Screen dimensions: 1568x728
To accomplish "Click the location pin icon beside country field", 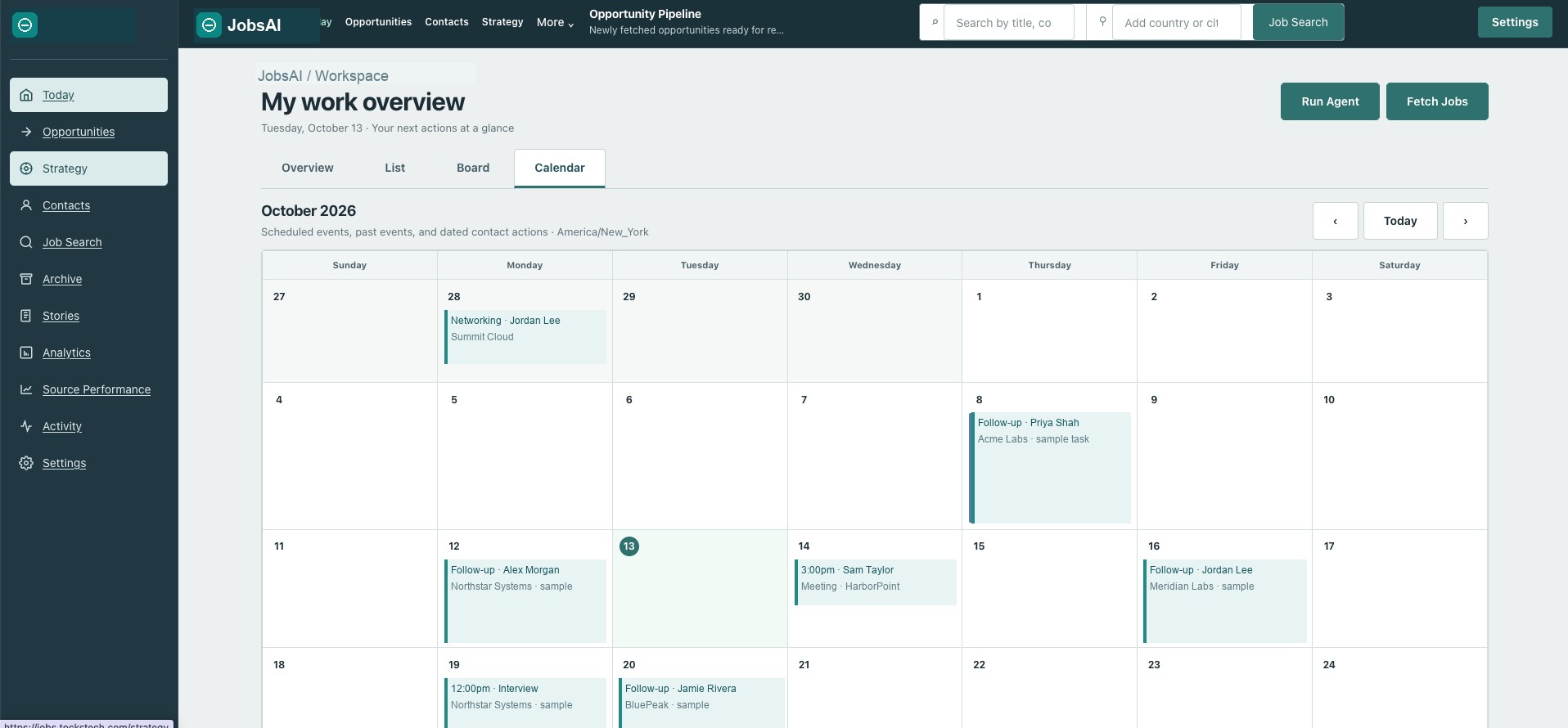I will [x=1102, y=22].
